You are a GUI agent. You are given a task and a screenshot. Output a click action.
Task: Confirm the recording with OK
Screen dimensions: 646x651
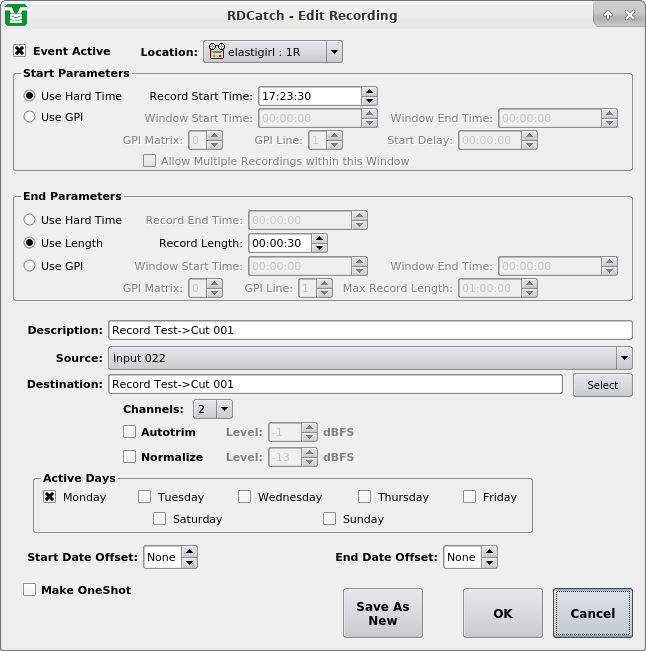click(502, 613)
